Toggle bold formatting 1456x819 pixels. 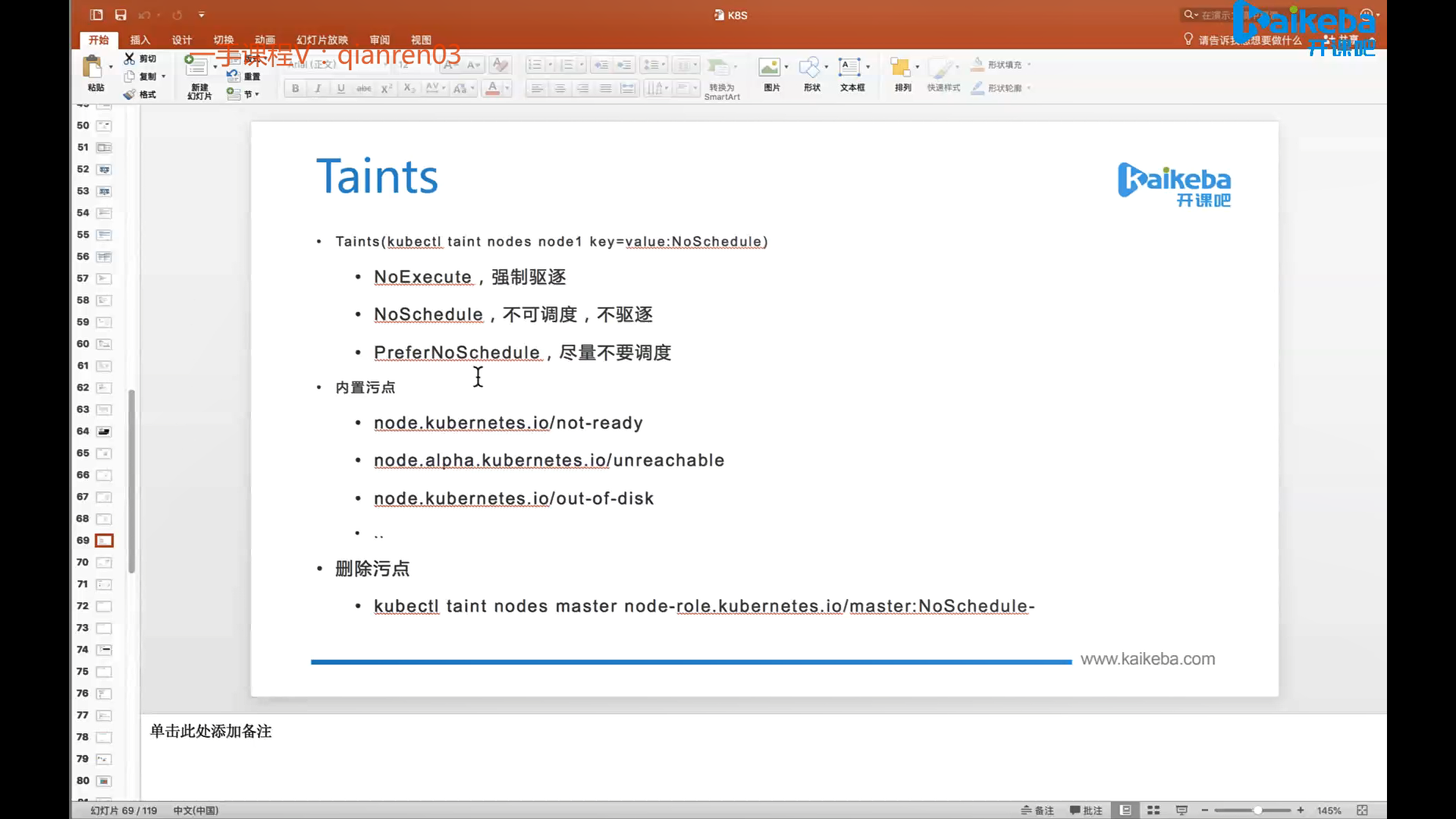pyautogui.click(x=295, y=89)
